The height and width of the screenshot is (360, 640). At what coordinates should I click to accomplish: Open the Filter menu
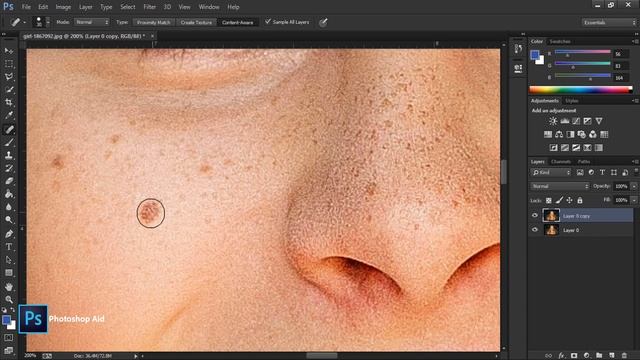pos(149,7)
